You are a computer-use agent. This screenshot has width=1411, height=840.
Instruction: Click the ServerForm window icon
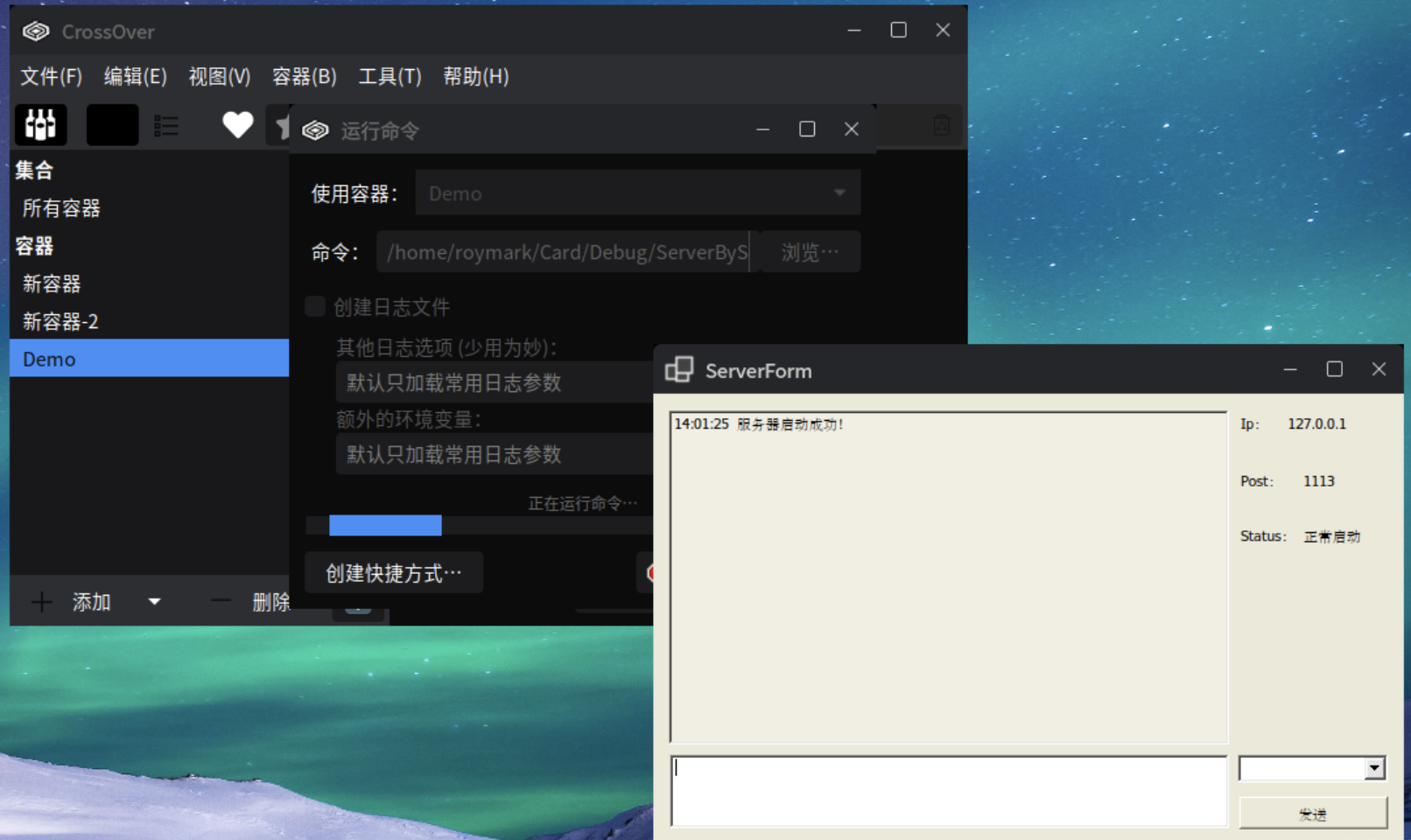tap(679, 370)
